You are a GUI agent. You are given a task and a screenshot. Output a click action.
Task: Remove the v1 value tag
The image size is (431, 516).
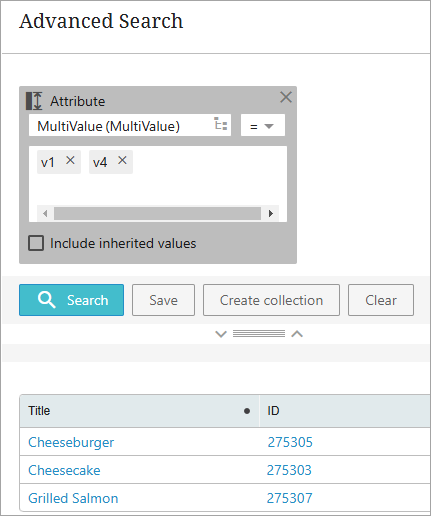click(x=70, y=161)
